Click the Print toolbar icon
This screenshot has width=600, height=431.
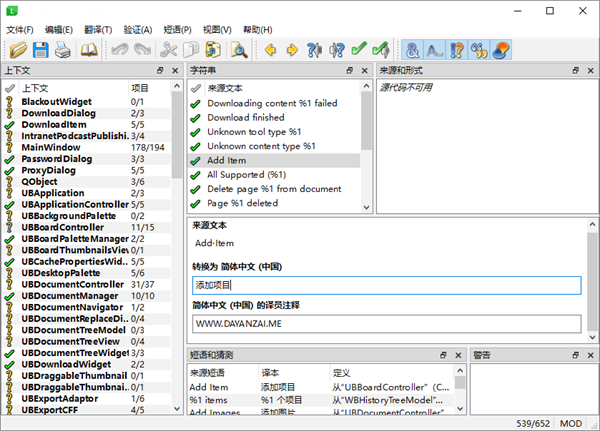click(63, 49)
